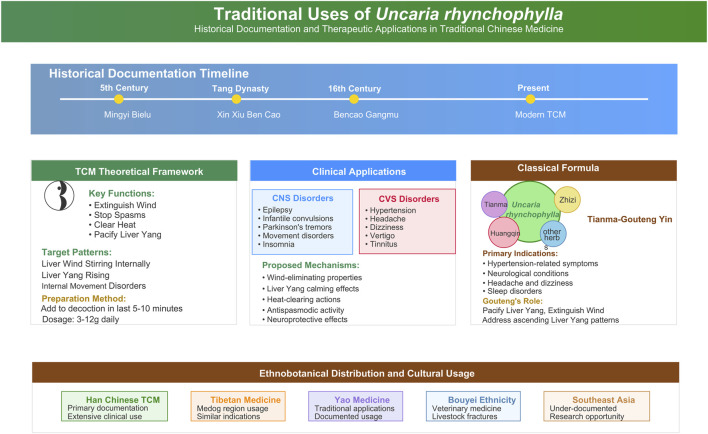Click the Hypertension list item
The image size is (708, 434).
point(391,210)
